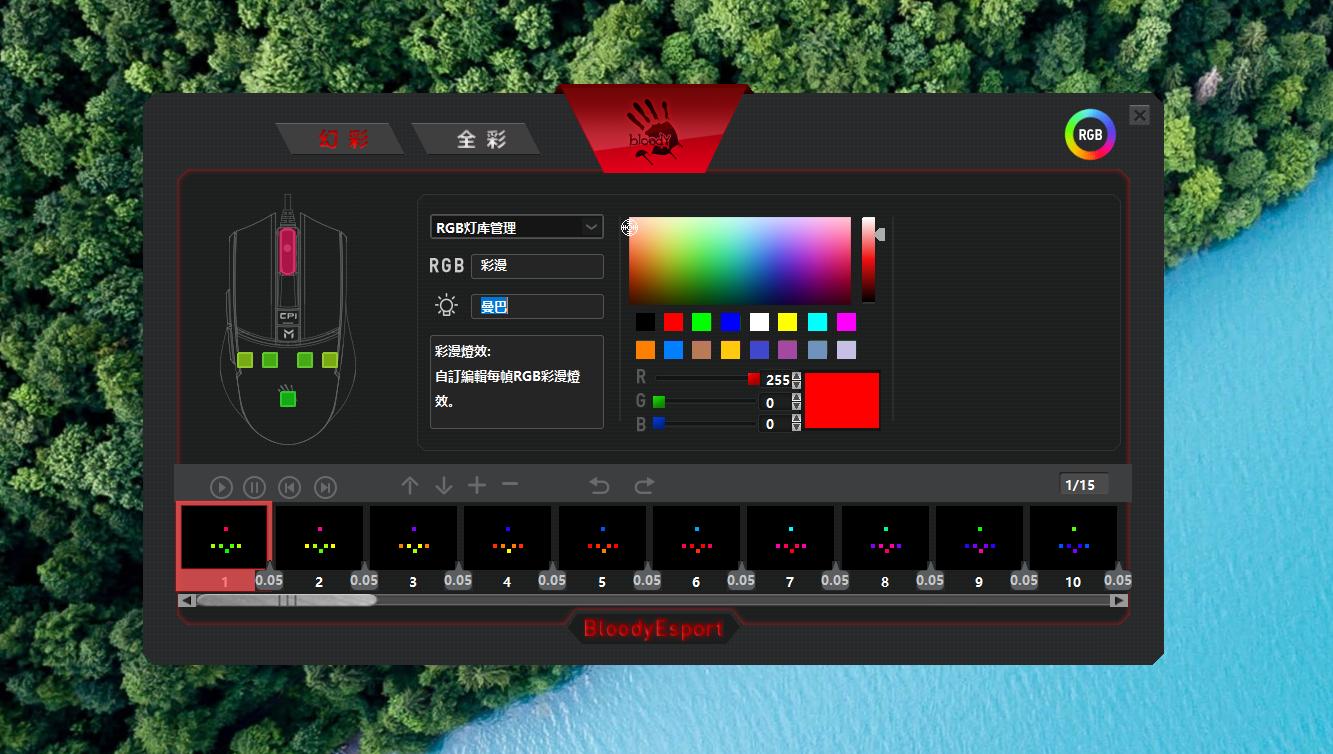Viewport: 1333px width, 754px height.
Task: Remove a frame with the minus icon
Action: coord(510,485)
